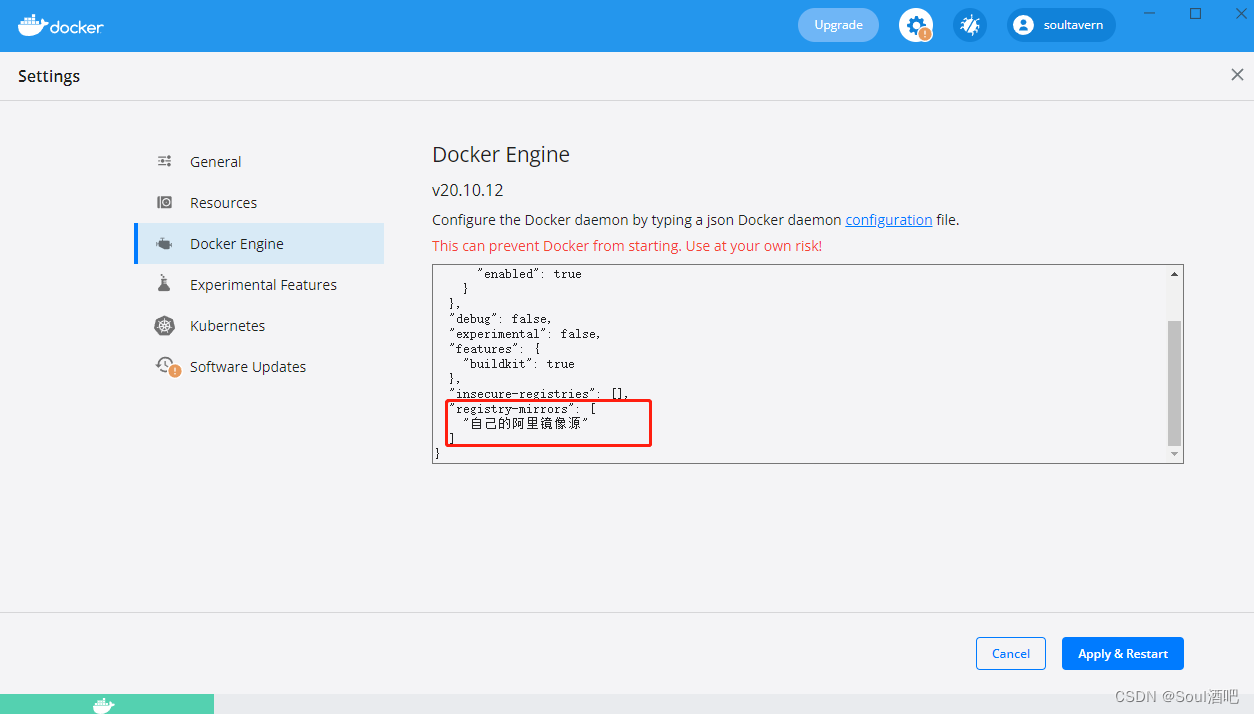This screenshot has height=714, width=1254.
Task: Open troubleshoot via the bug icon
Action: [969, 25]
